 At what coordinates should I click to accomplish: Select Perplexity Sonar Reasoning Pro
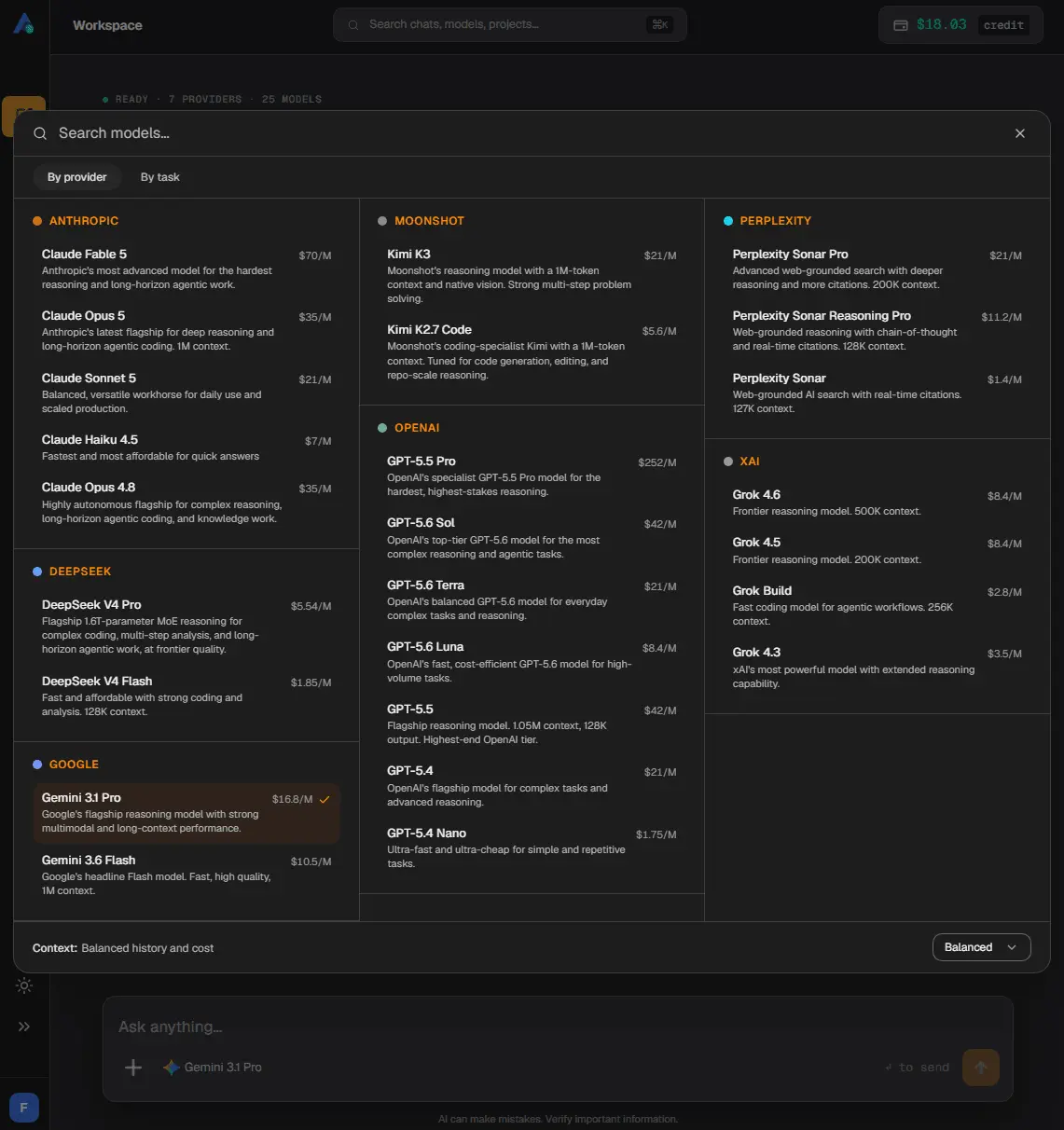[877, 330]
